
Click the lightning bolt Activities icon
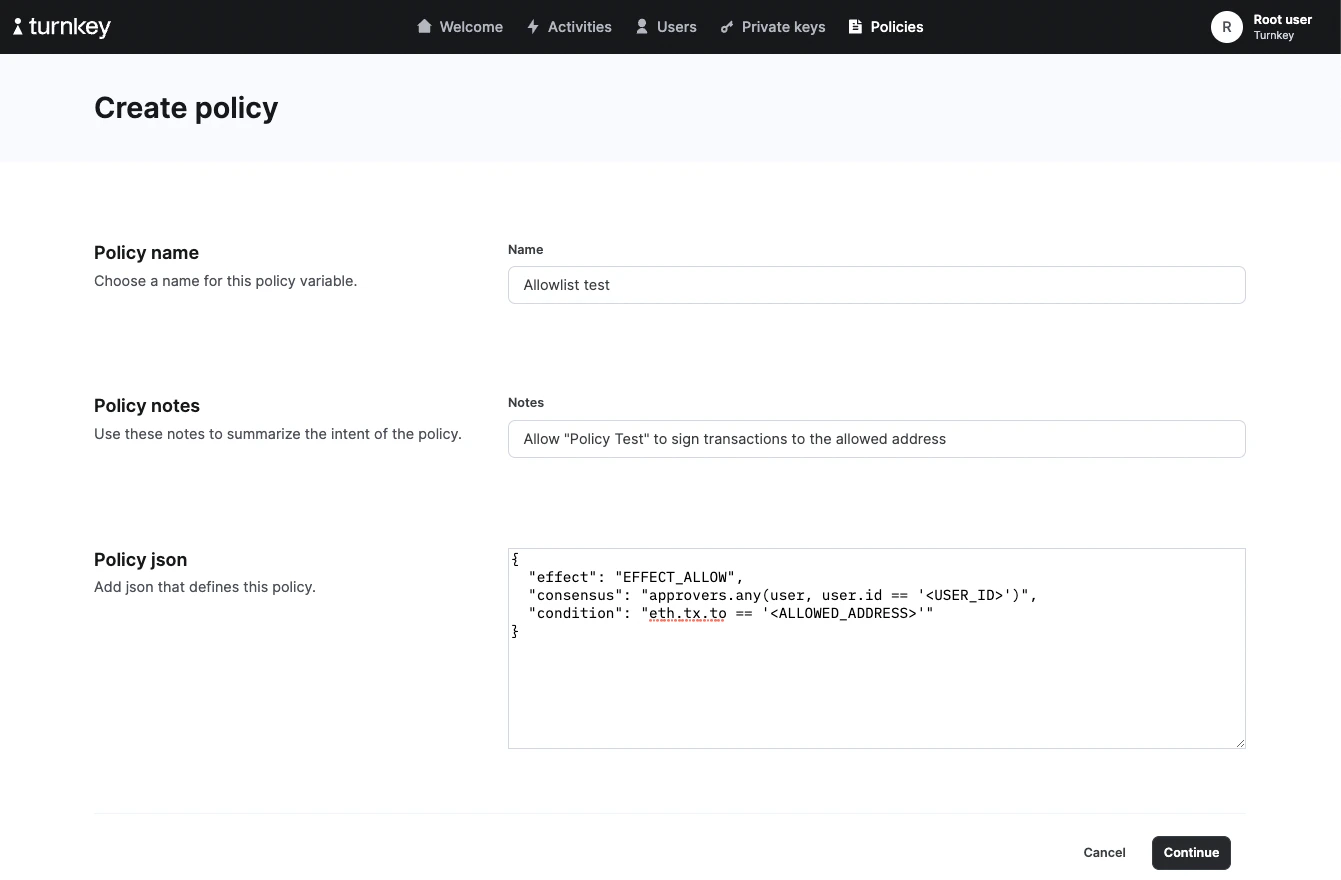pos(533,27)
